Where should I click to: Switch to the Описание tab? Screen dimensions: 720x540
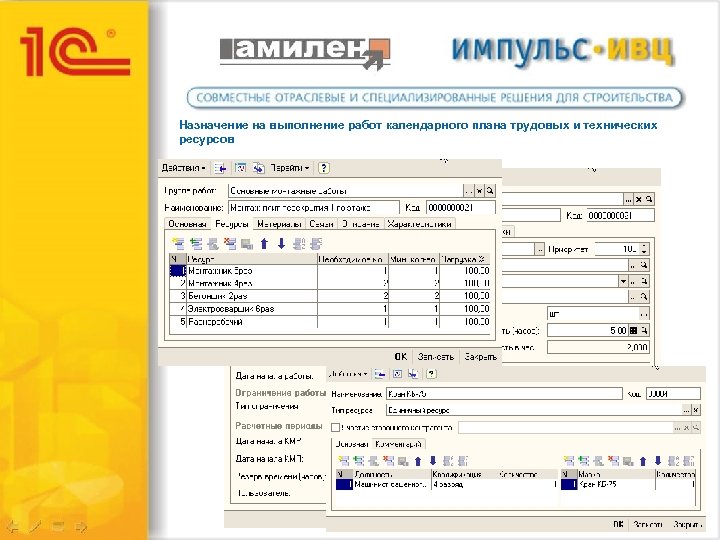(360, 224)
